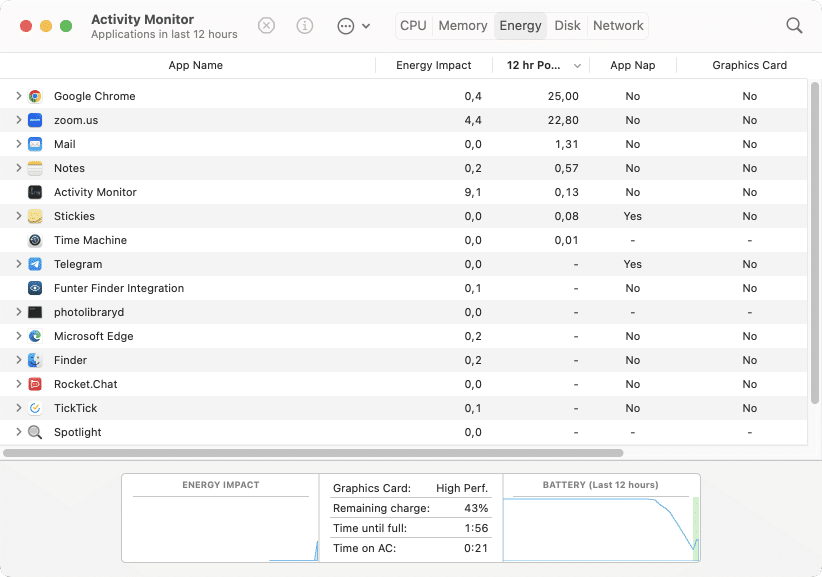Select the Rocket.Chat row name
The image size is (822, 577).
click(x=85, y=384)
